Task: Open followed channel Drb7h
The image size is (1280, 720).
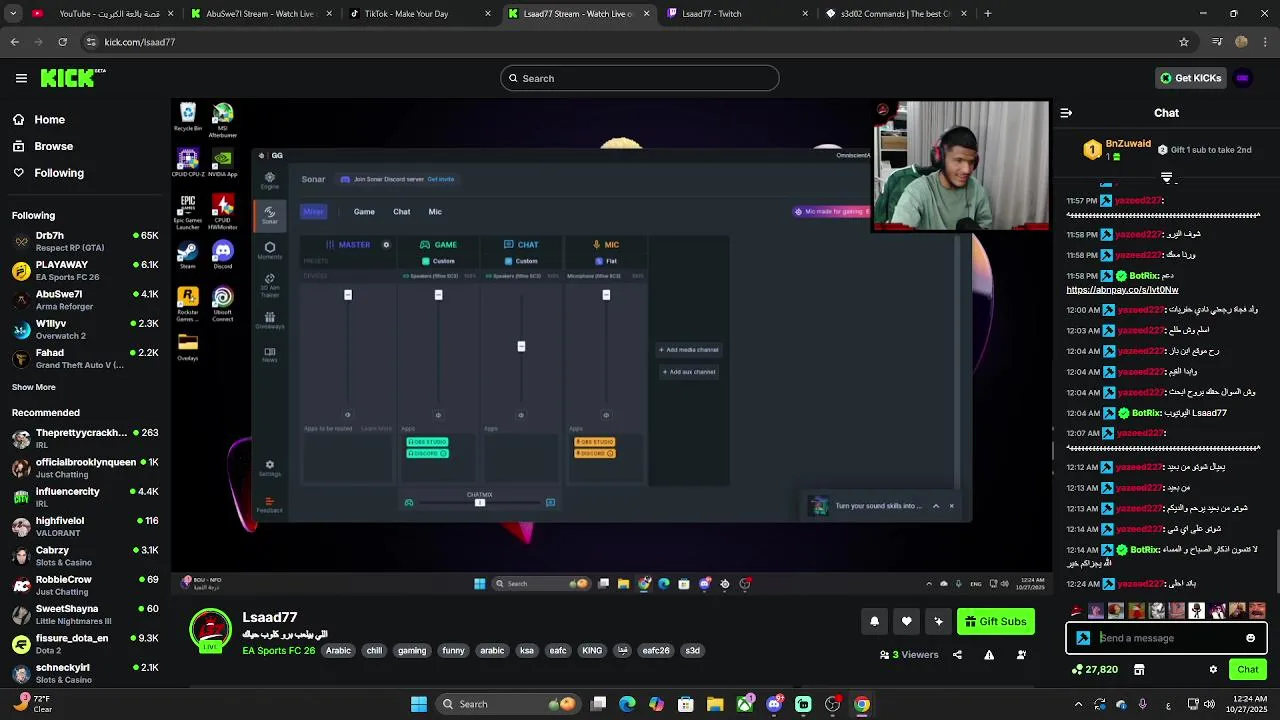Action: coord(85,241)
